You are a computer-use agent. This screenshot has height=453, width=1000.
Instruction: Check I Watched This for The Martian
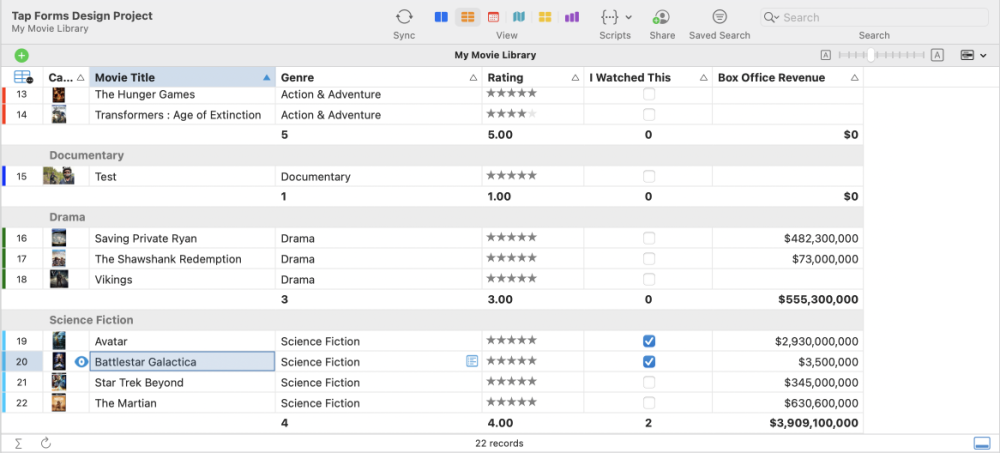click(x=649, y=403)
